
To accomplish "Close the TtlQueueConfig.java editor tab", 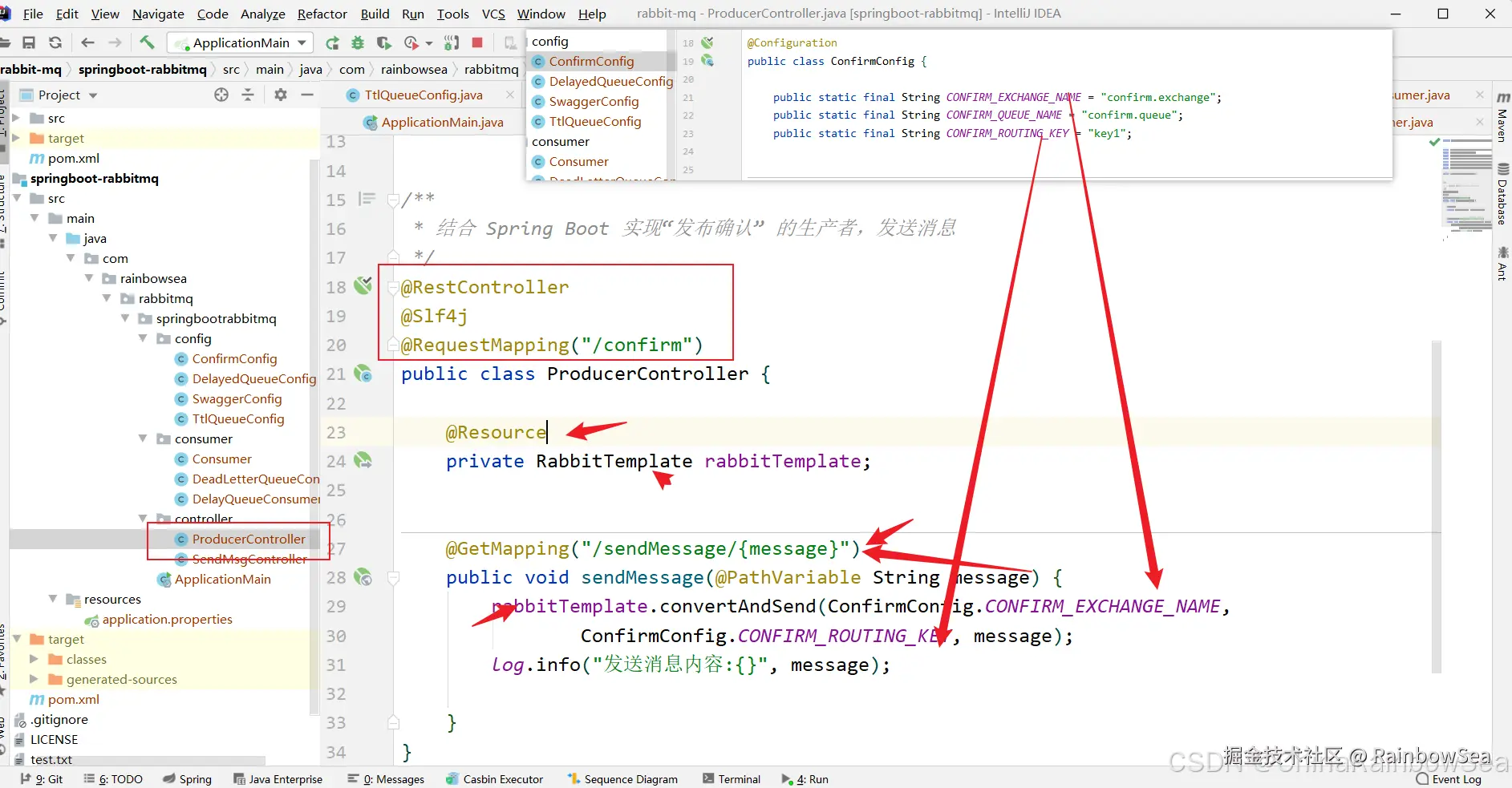I will pyautogui.click(x=510, y=95).
